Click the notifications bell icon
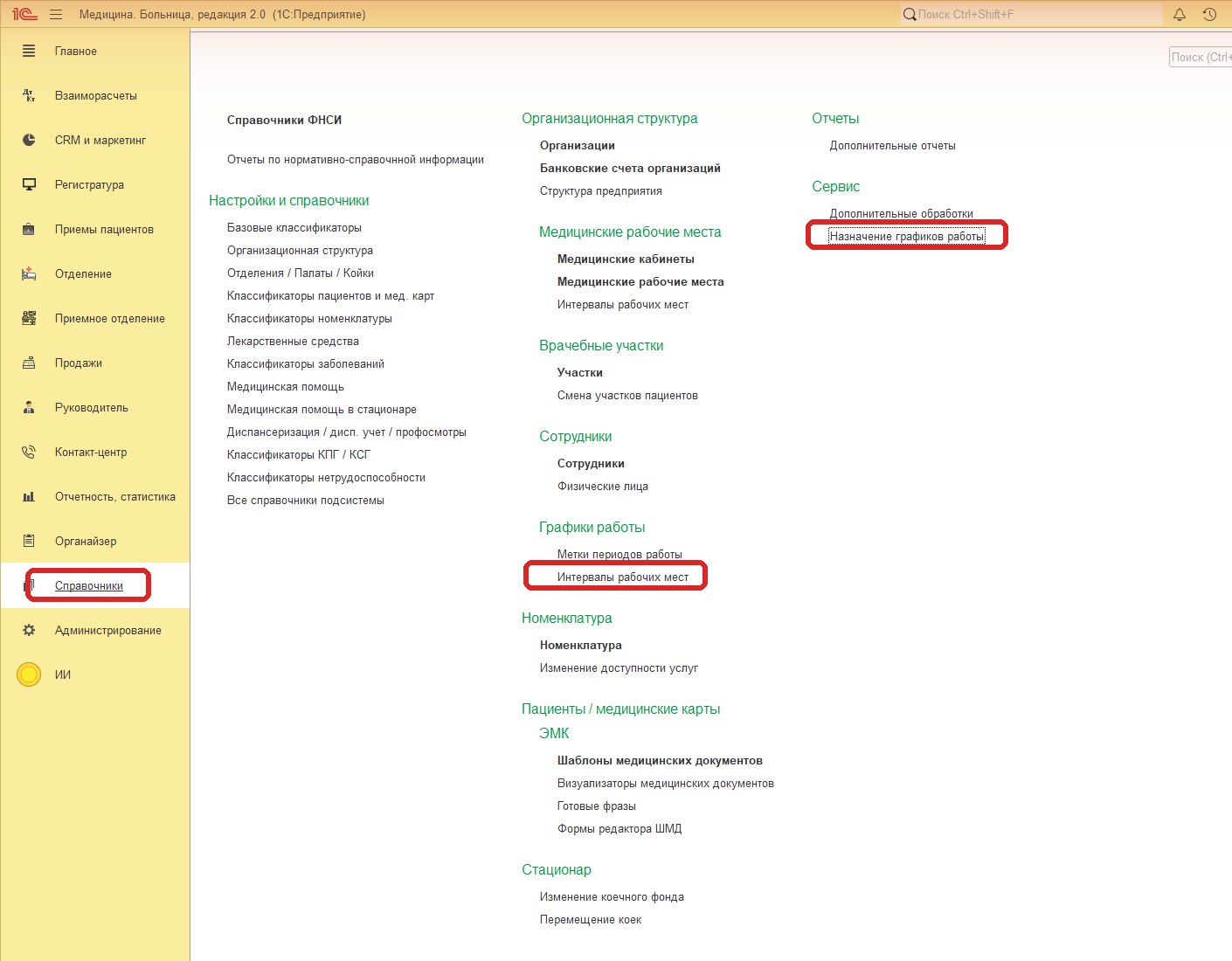 click(1180, 14)
